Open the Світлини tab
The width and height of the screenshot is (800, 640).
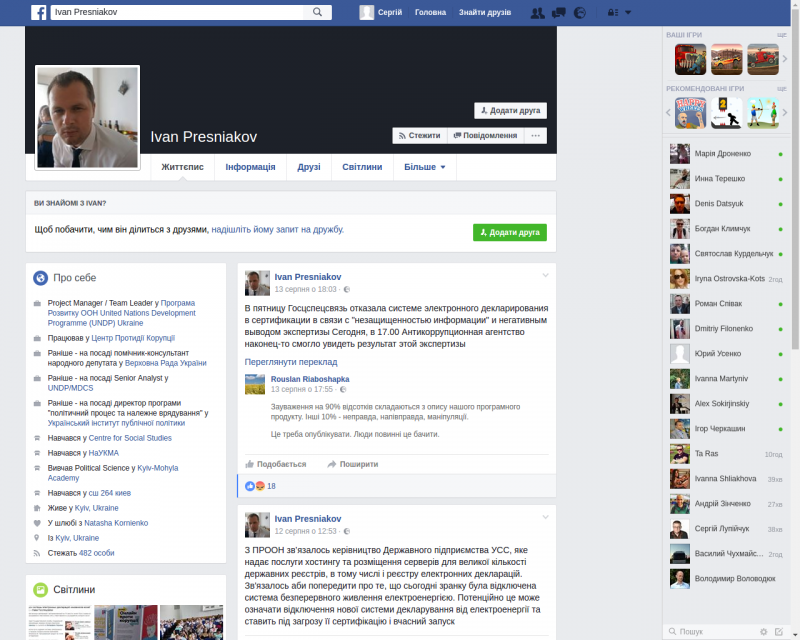361,167
